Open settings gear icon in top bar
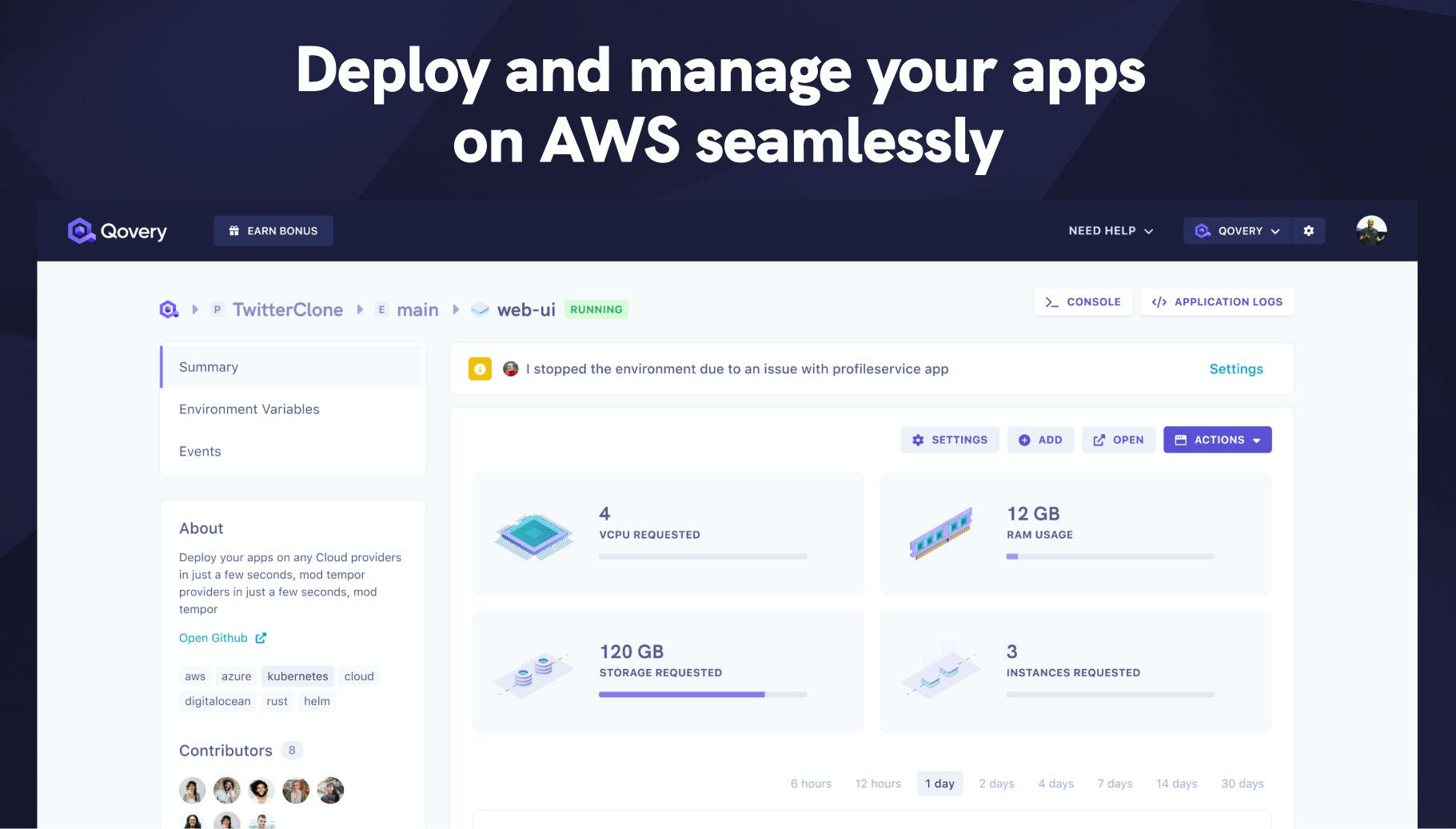The height and width of the screenshot is (829, 1456). coord(1308,231)
